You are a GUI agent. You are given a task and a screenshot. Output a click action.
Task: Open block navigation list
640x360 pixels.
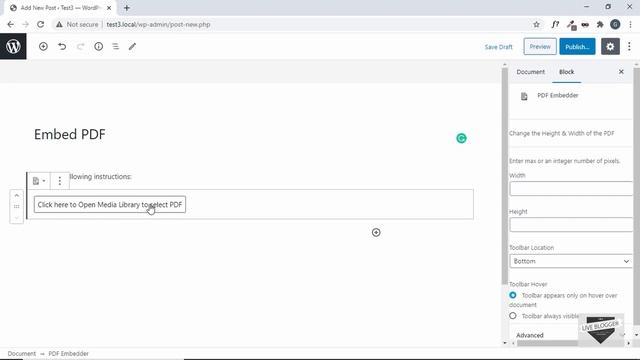116,47
